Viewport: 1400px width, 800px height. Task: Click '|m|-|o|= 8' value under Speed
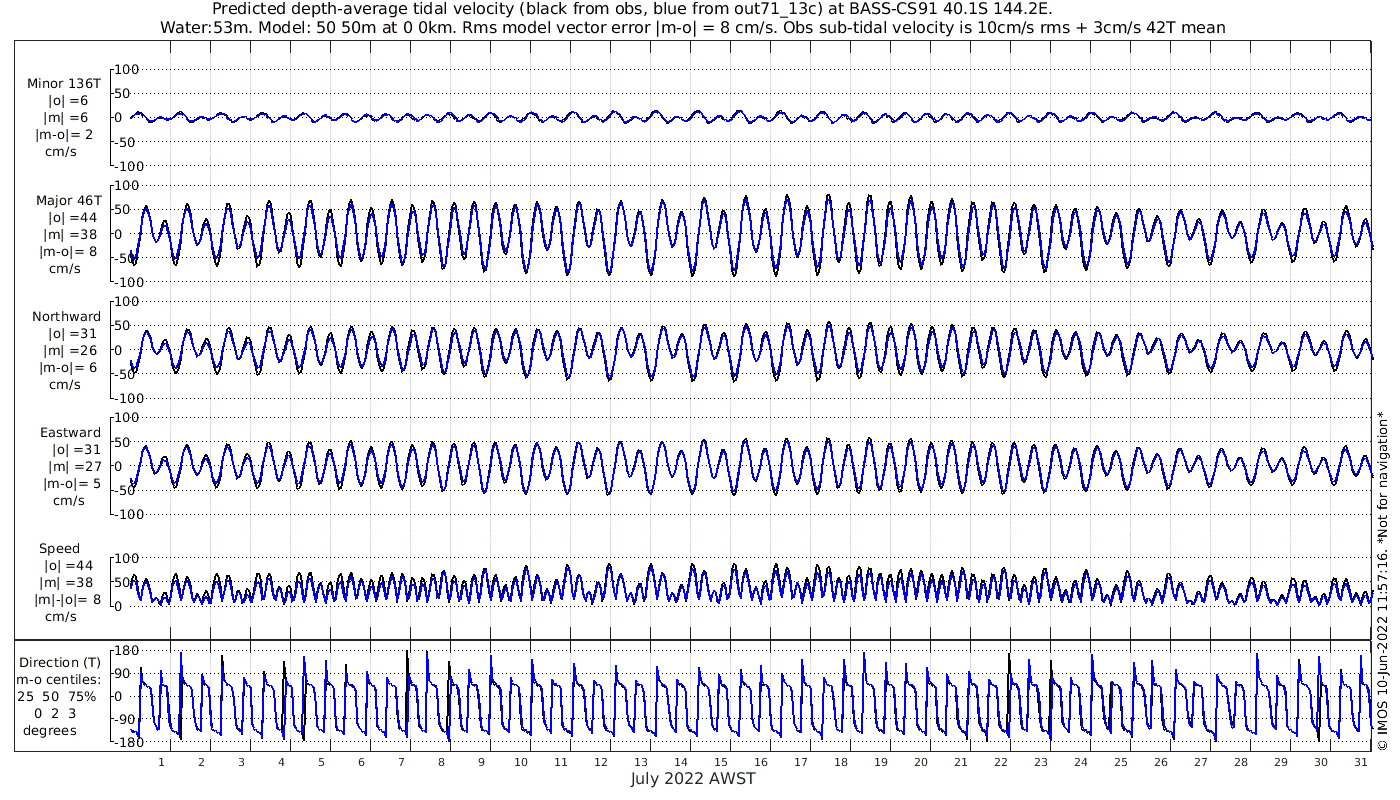[x=68, y=600]
